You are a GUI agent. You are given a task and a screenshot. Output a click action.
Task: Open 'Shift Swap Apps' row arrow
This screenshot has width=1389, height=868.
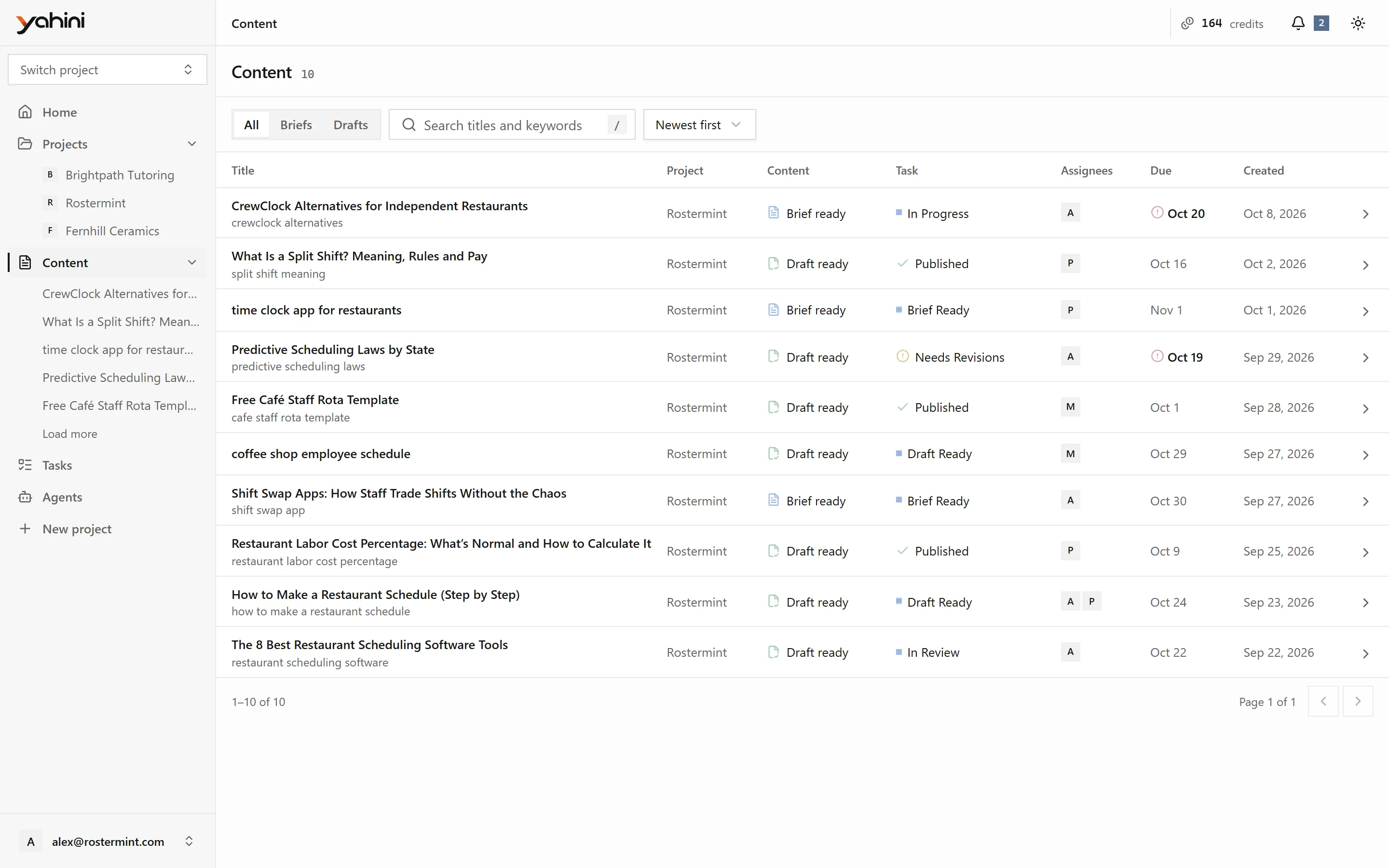1365,501
